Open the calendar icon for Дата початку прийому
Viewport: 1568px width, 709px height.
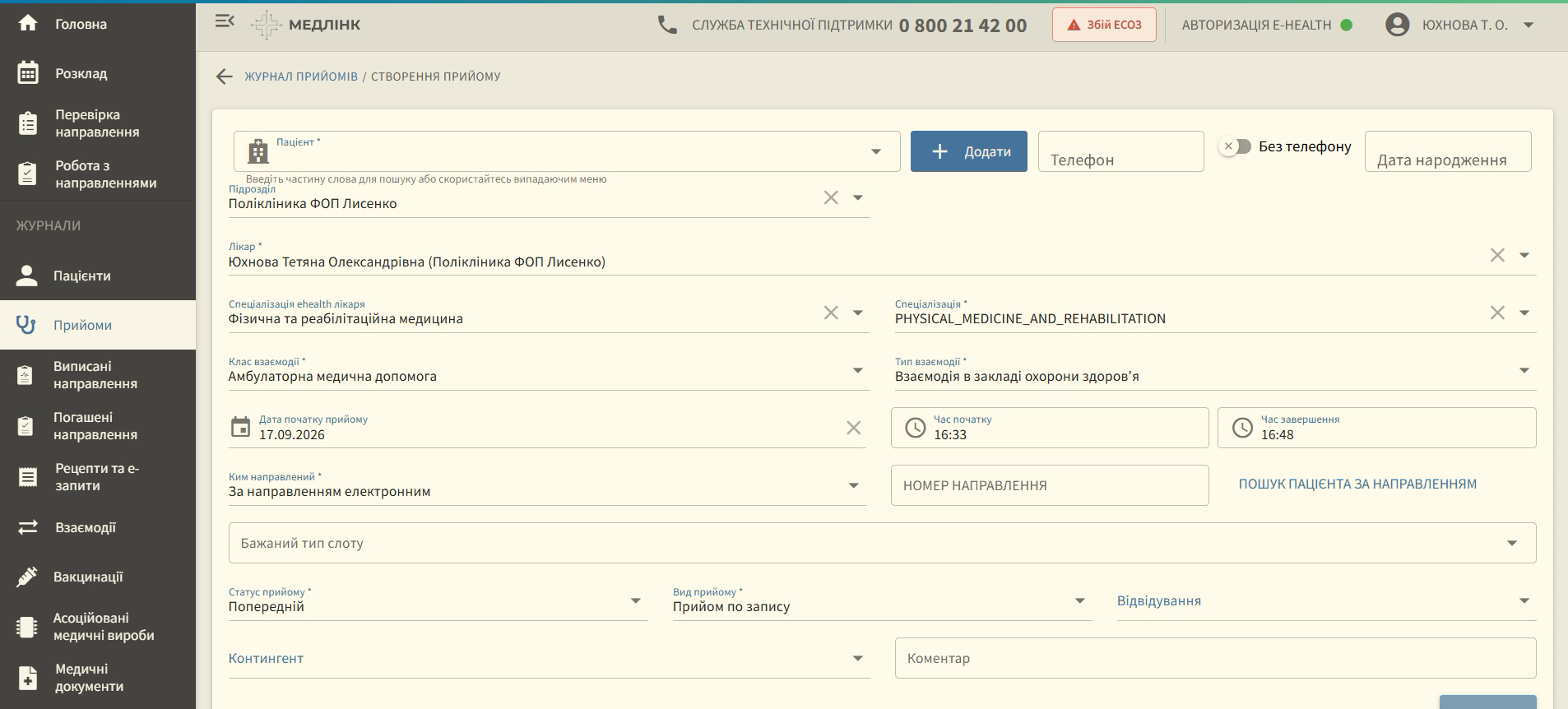240,427
